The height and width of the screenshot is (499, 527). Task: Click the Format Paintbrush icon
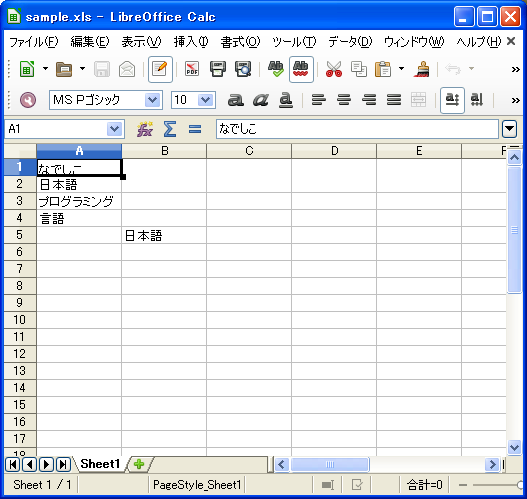[x=422, y=69]
